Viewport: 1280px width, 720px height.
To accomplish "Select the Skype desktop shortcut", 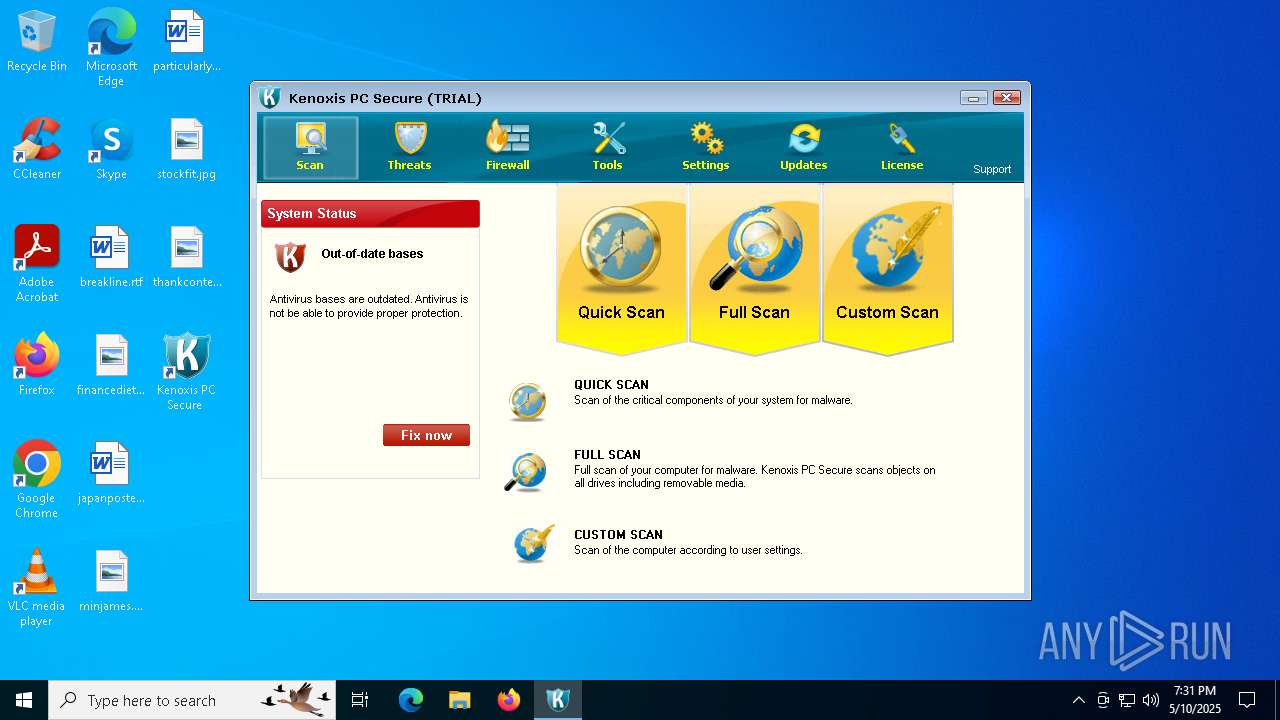I will pyautogui.click(x=111, y=150).
